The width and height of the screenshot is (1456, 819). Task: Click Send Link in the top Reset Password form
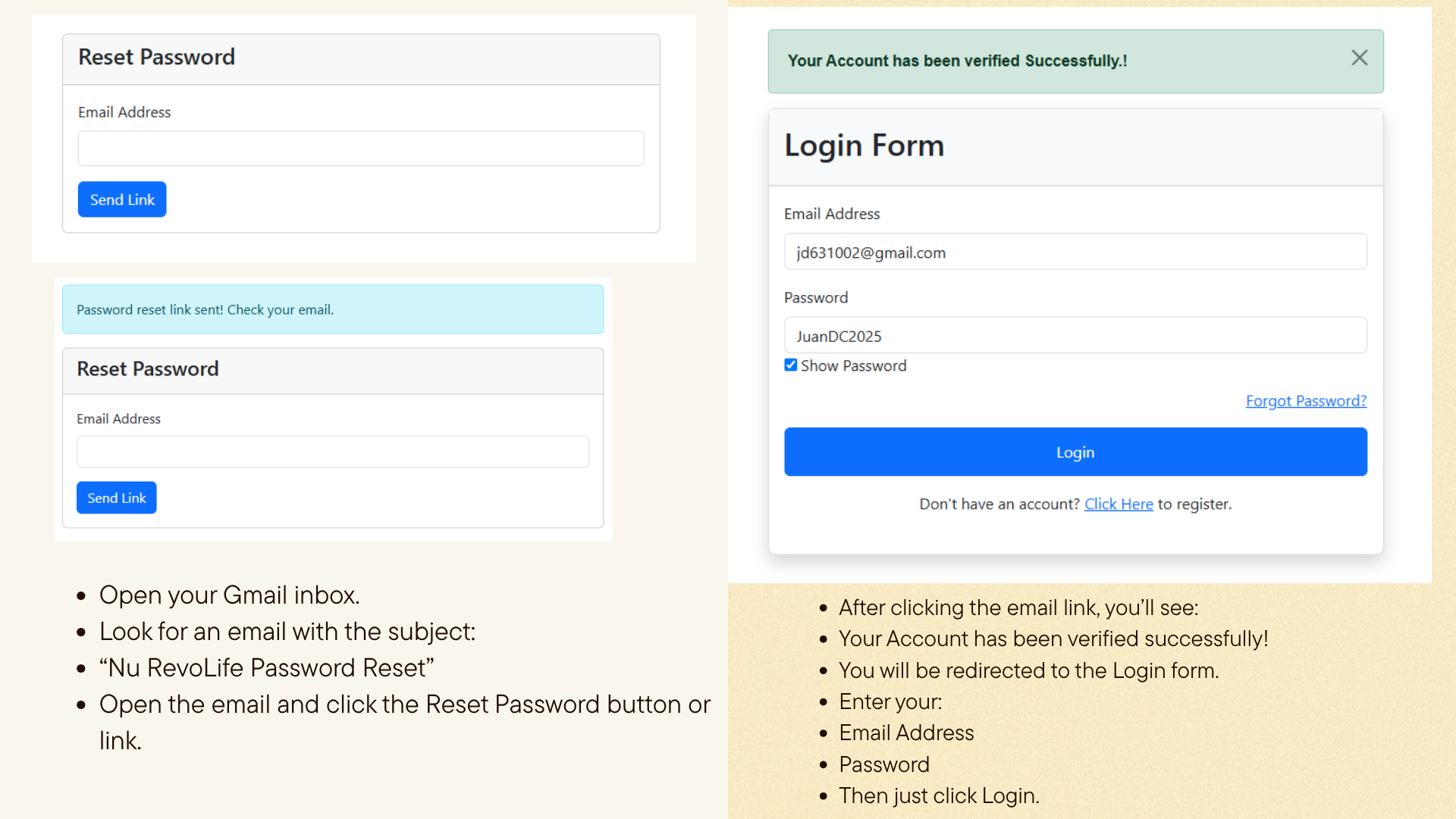click(122, 199)
